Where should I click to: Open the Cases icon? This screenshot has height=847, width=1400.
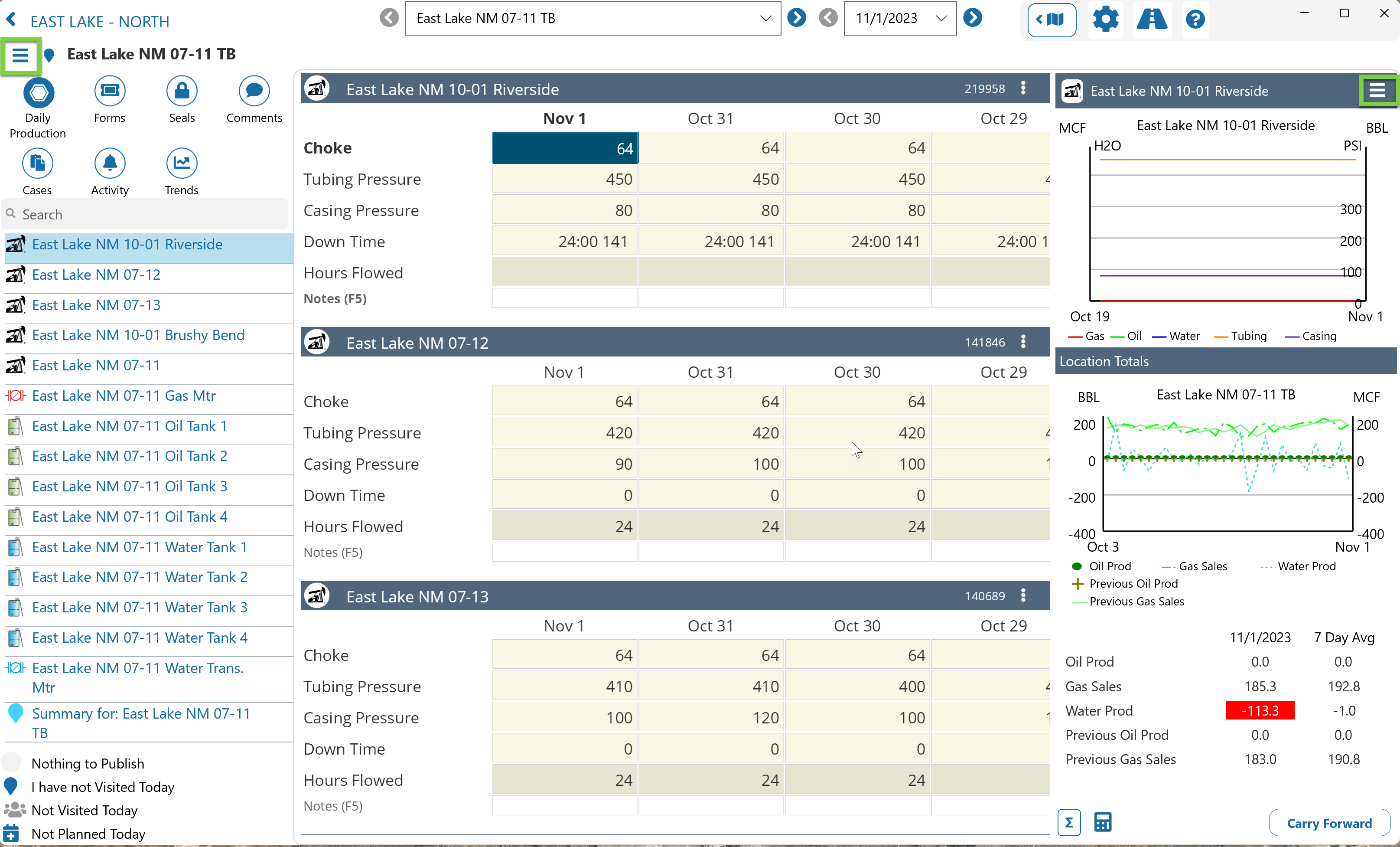[x=37, y=164]
